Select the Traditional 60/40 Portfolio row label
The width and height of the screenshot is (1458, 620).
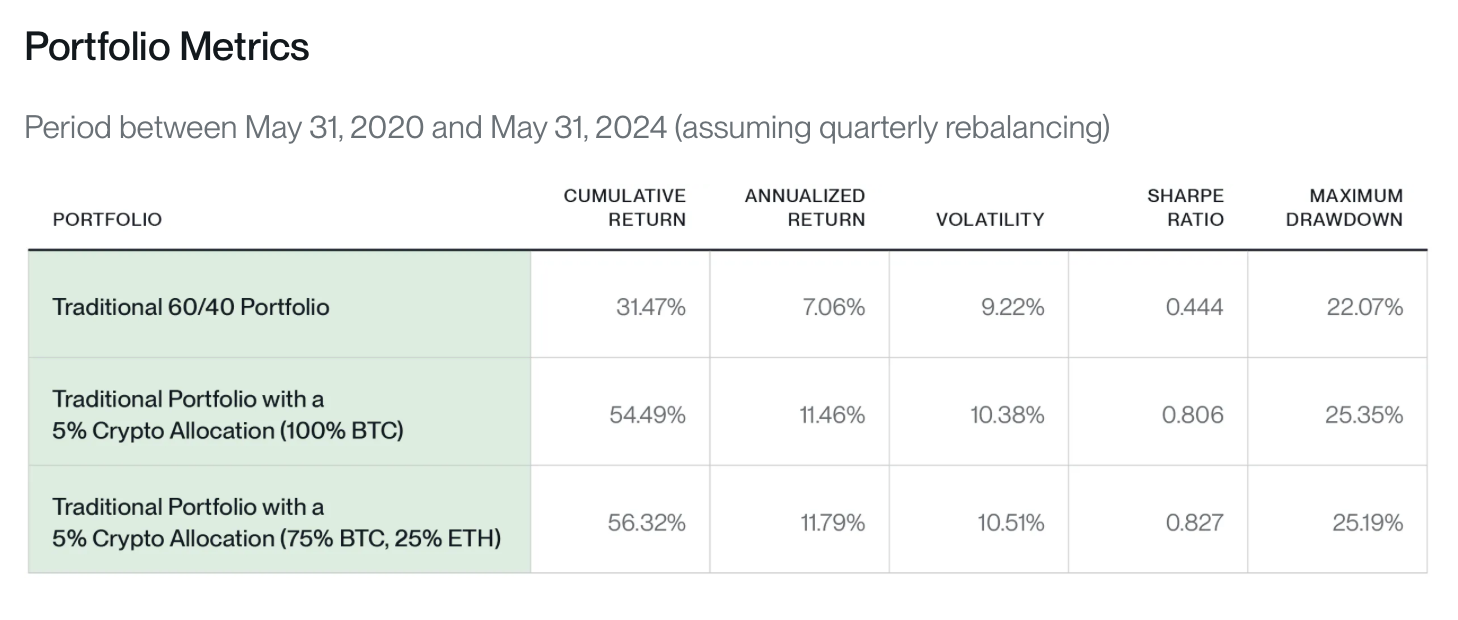coord(191,307)
